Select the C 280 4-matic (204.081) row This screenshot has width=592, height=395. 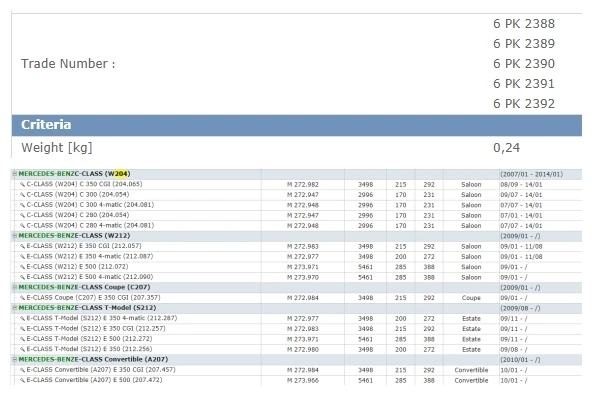point(297,225)
